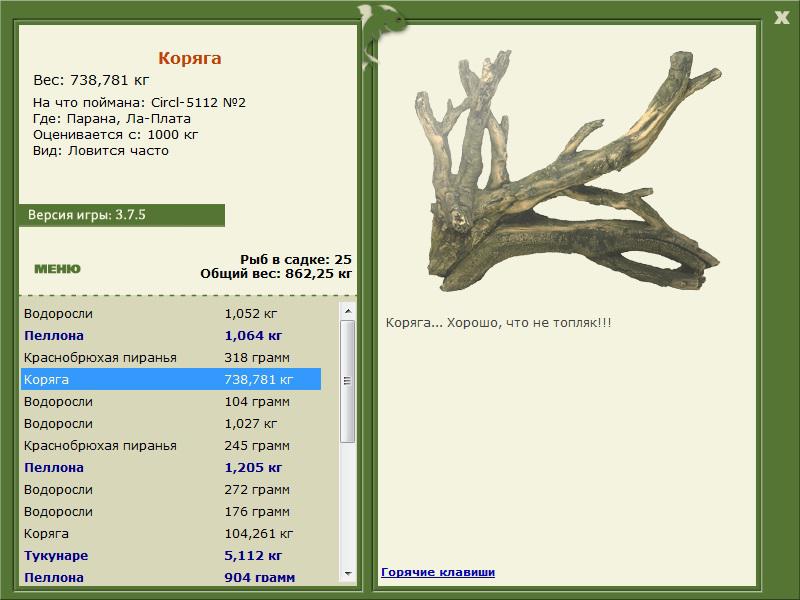Select Водоросли 272 грамм row
Viewport: 800px width, 600px height.
pos(171,489)
